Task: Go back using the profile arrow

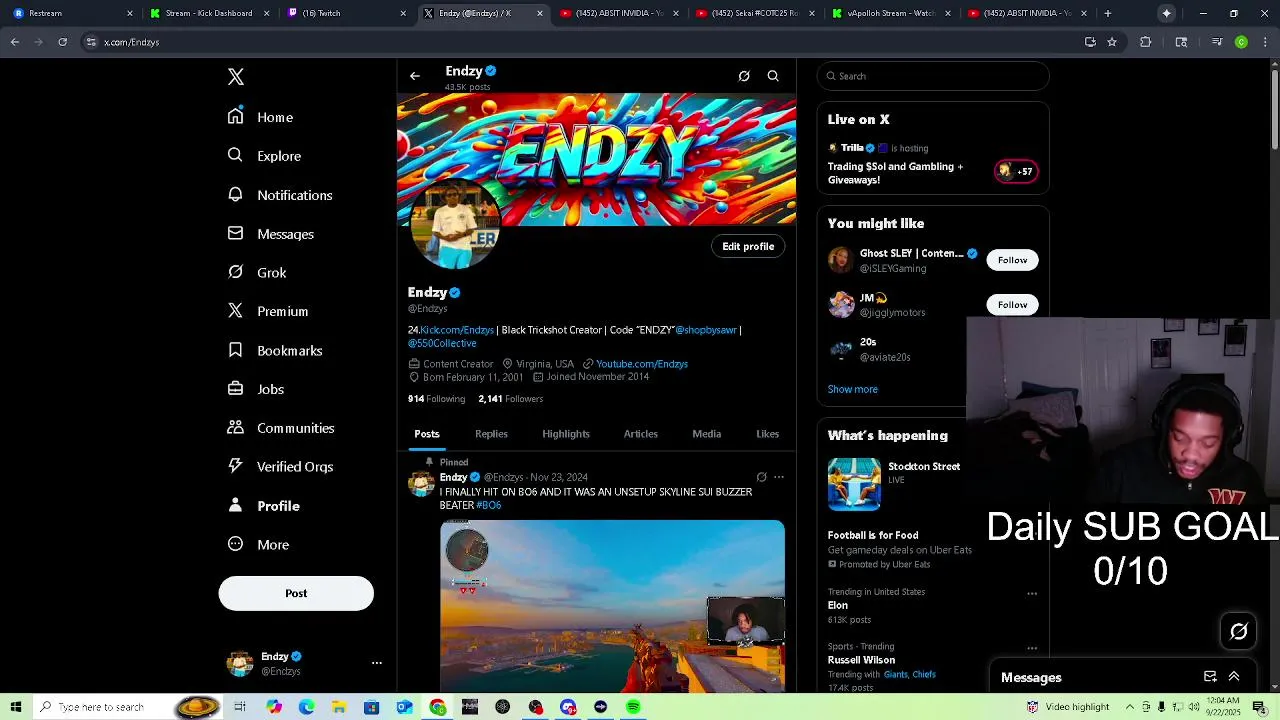Action: click(415, 76)
